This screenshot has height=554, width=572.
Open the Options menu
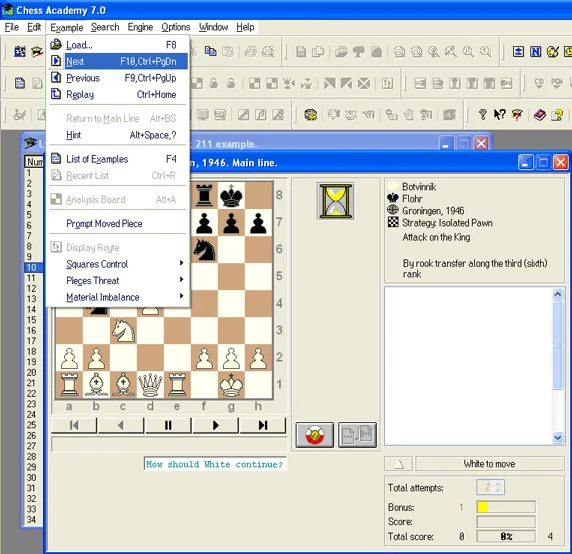pos(176,27)
